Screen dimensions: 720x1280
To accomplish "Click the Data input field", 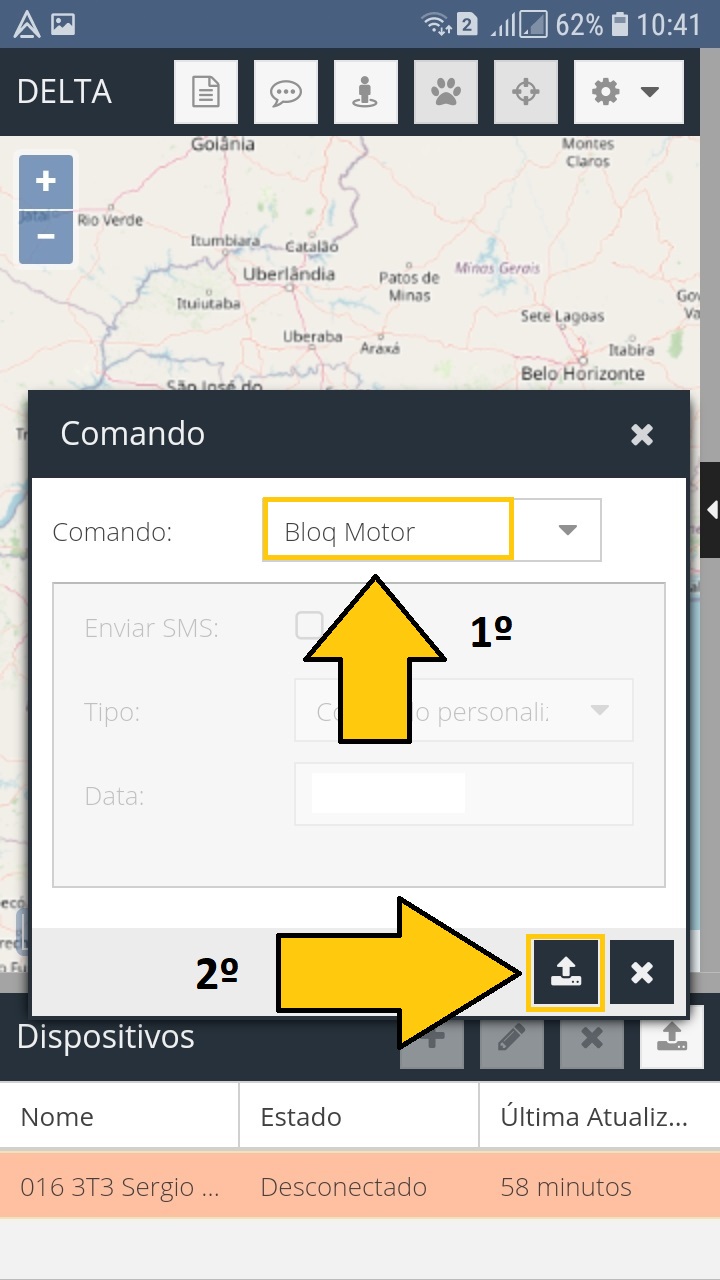I will tap(463, 795).
